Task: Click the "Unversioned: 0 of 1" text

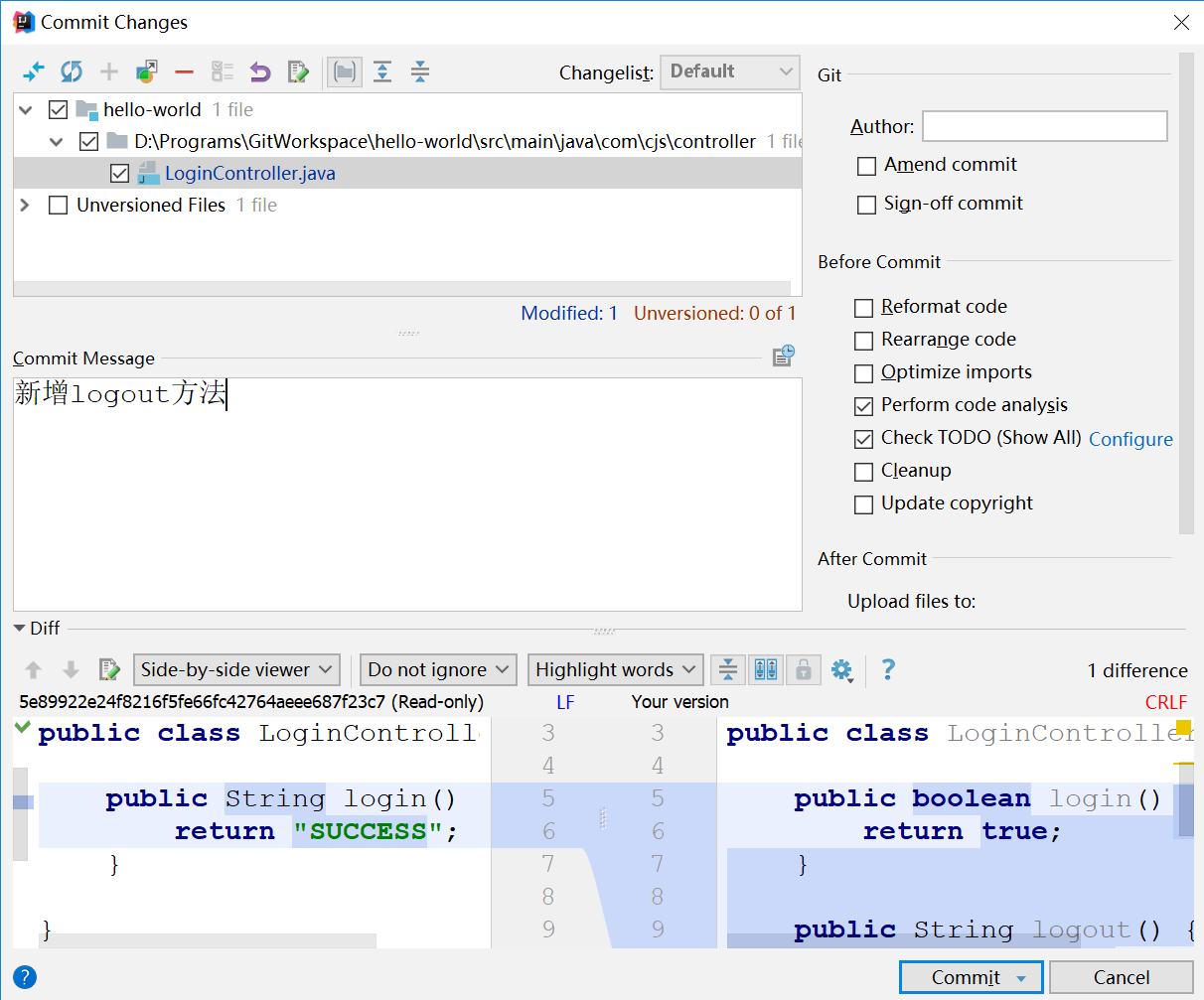Action: pos(715,314)
